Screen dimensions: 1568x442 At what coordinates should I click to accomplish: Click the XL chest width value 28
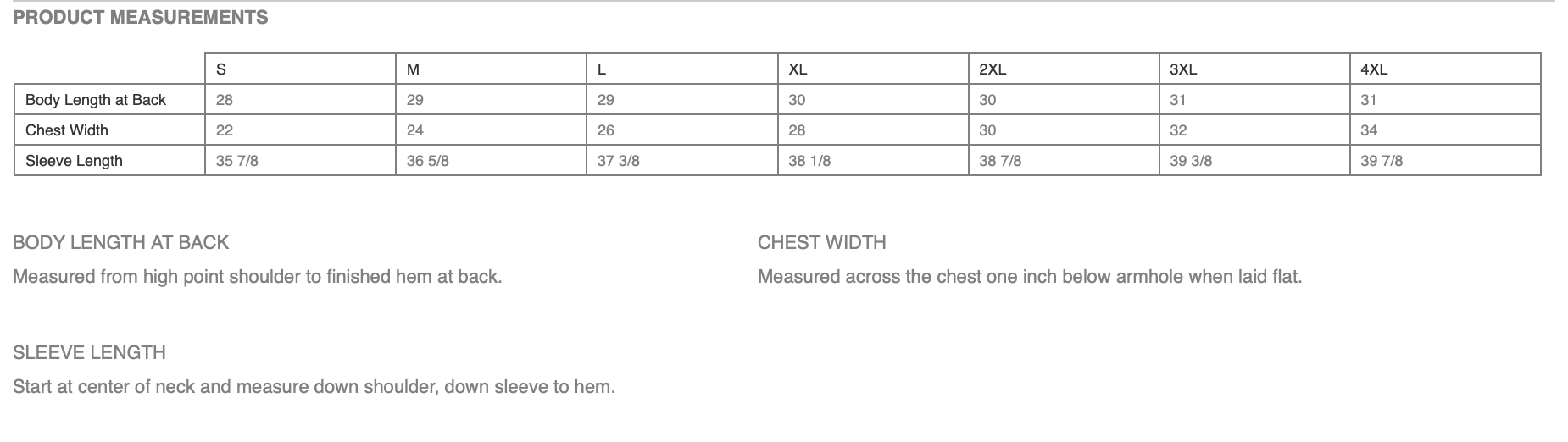coord(797,130)
